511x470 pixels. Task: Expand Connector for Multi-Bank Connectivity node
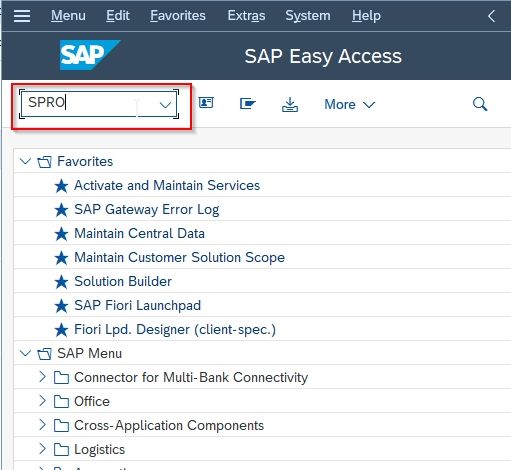[42, 377]
